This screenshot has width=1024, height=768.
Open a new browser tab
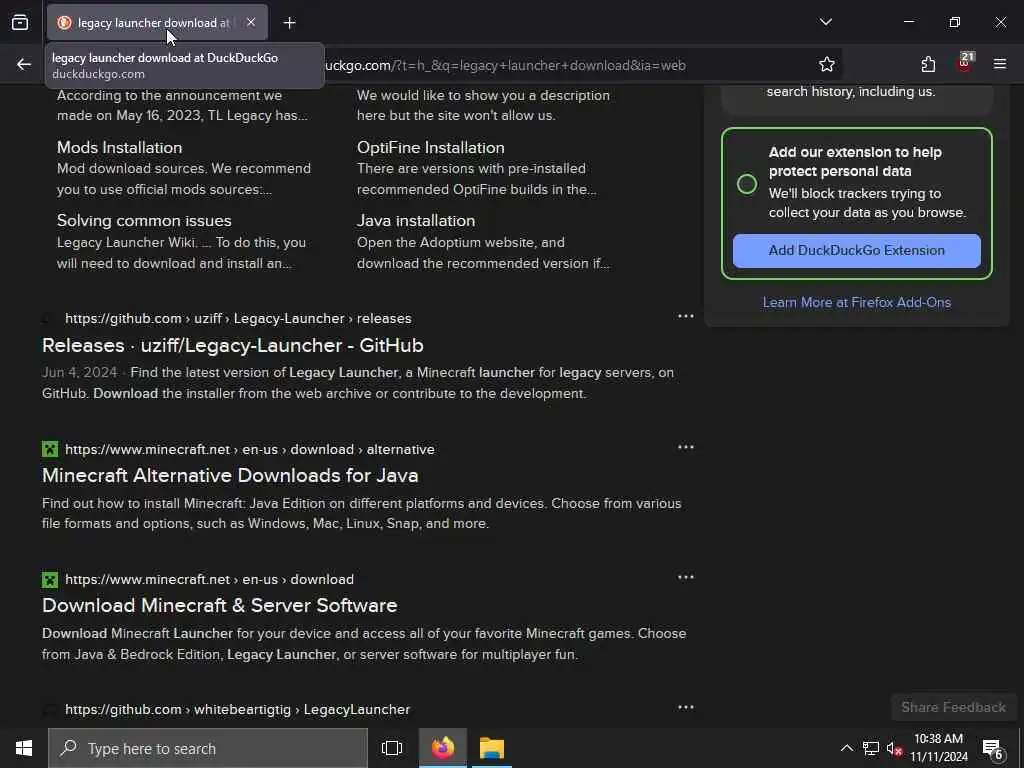289,23
